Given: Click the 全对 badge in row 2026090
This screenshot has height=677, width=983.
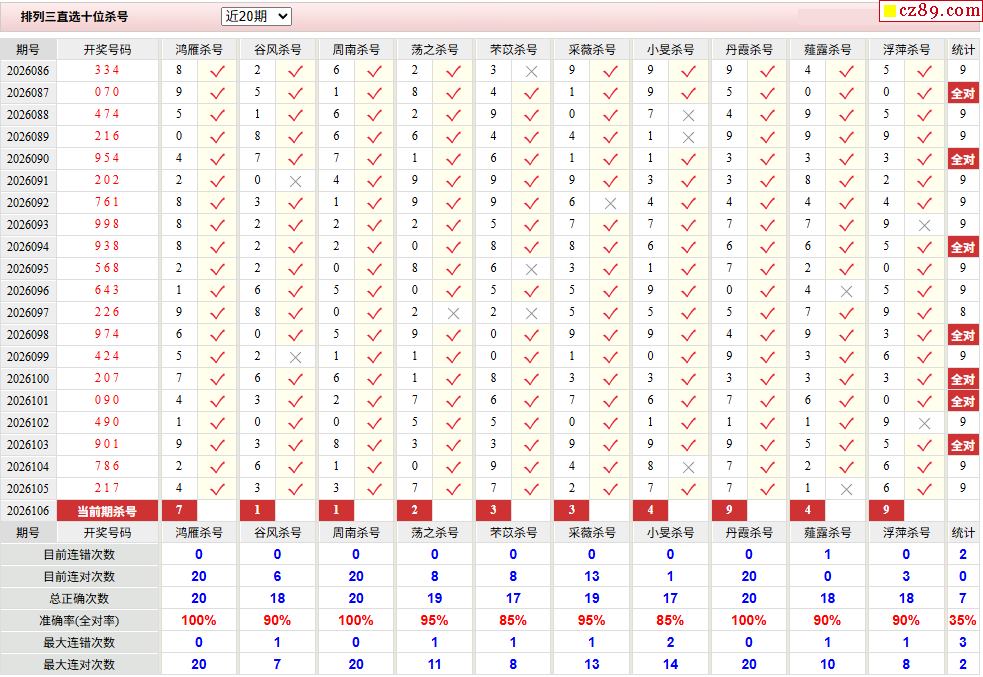Looking at the screenshot, I should point(962,159).
